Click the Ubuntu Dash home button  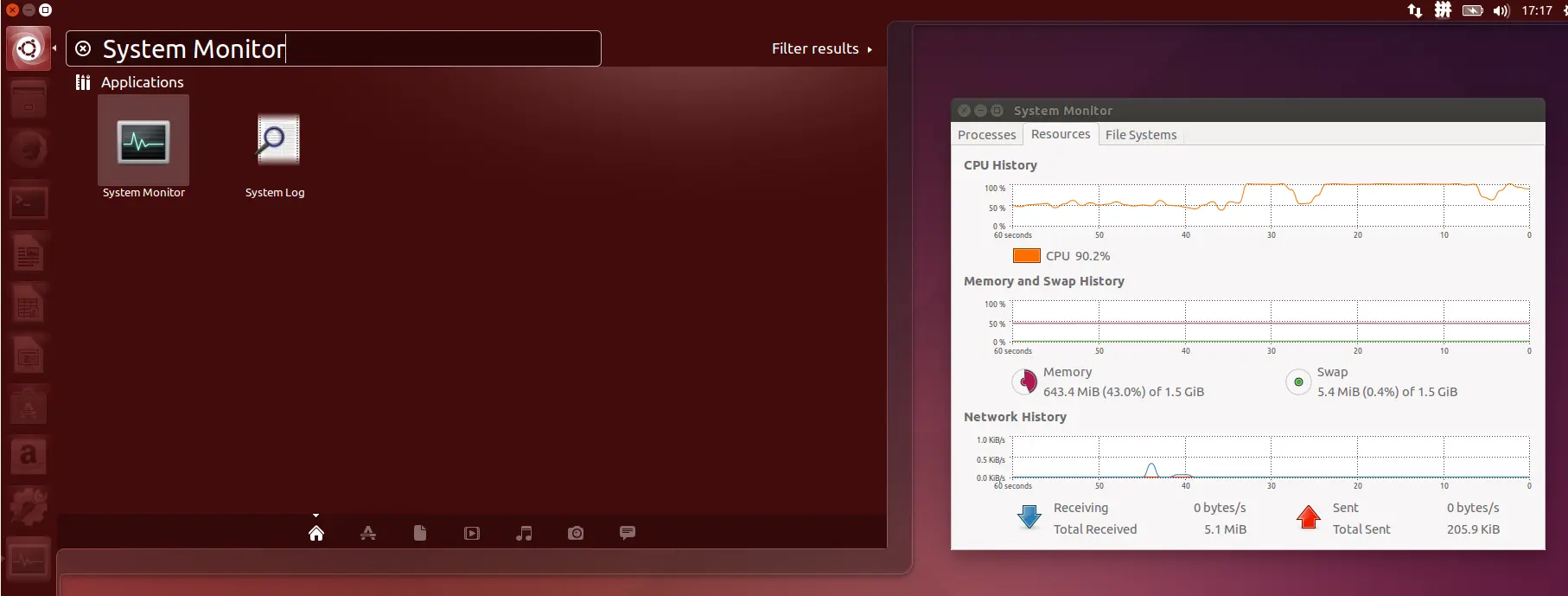coord(29,48)
